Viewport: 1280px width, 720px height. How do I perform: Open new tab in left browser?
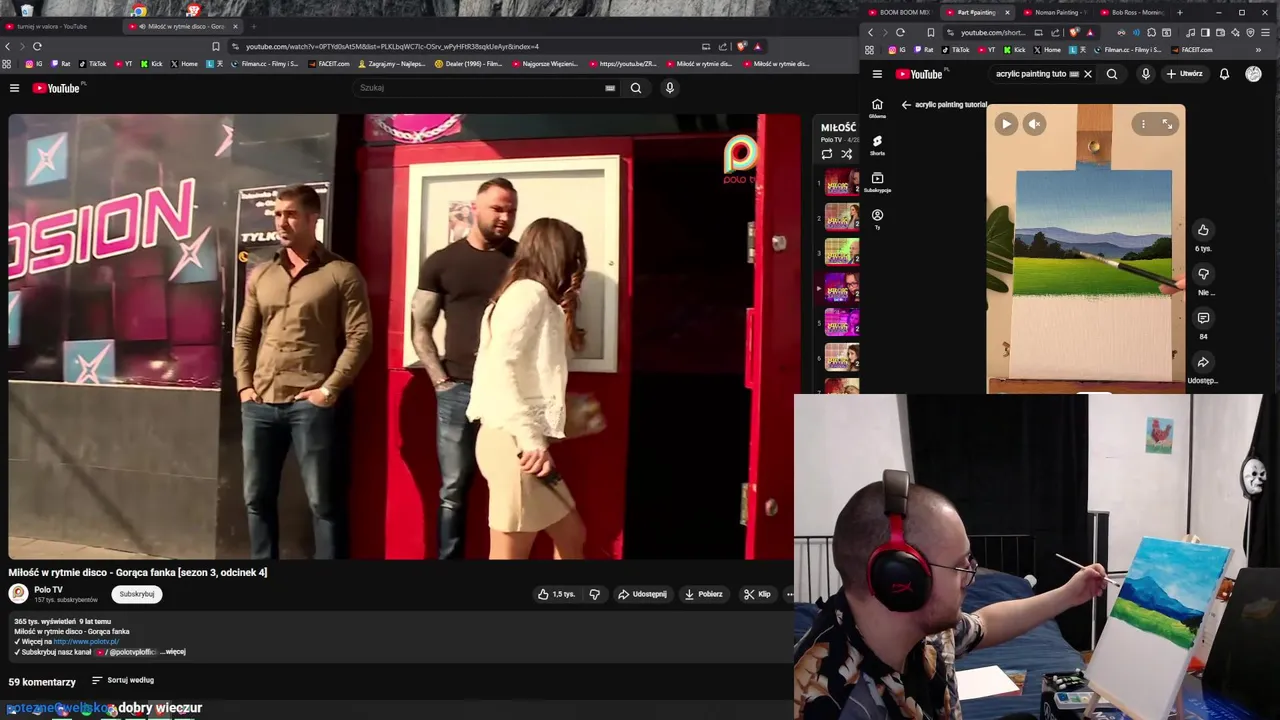[x=253, y=26]
